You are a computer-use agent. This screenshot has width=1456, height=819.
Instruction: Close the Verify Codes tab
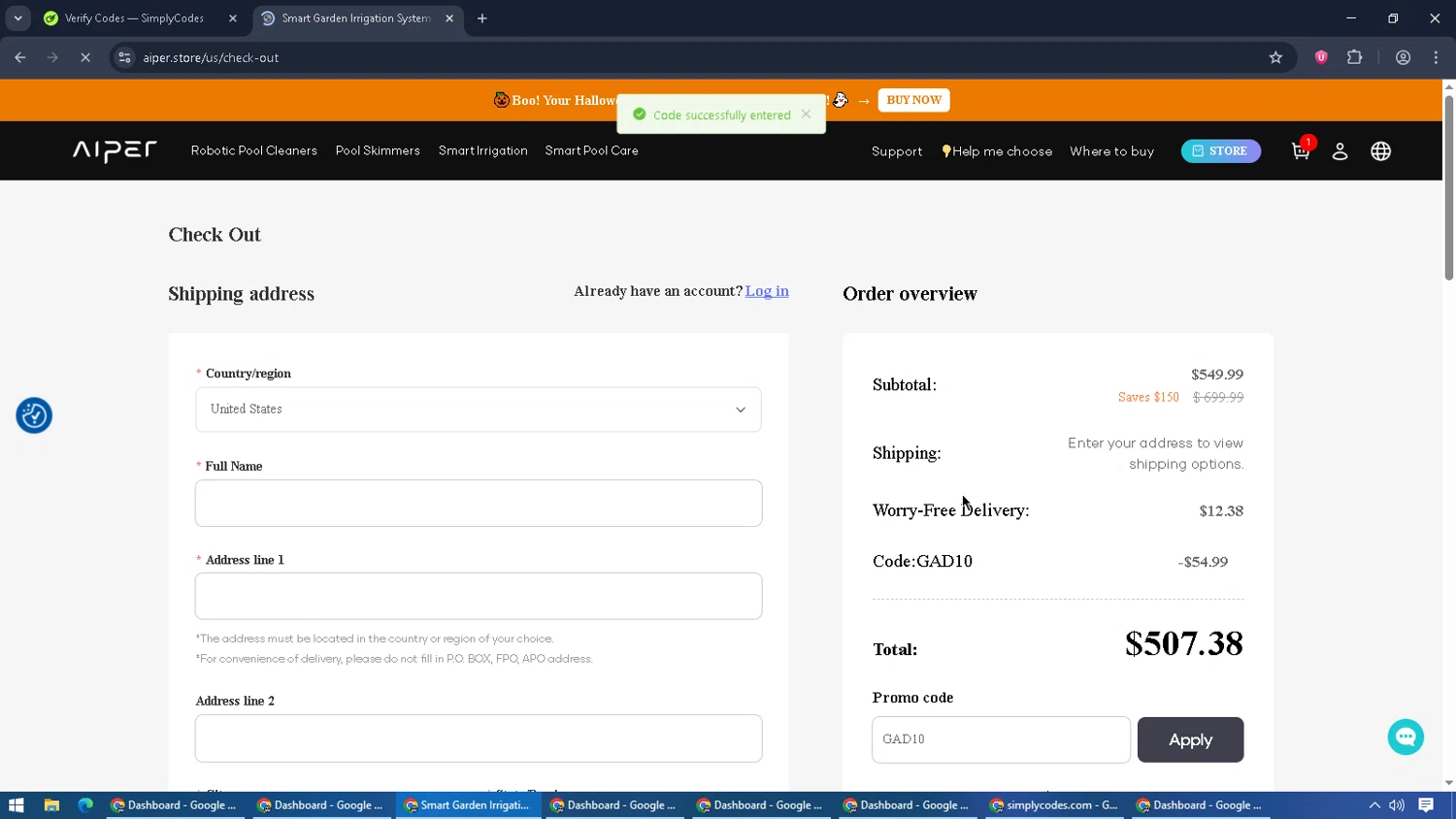(233, 18)
